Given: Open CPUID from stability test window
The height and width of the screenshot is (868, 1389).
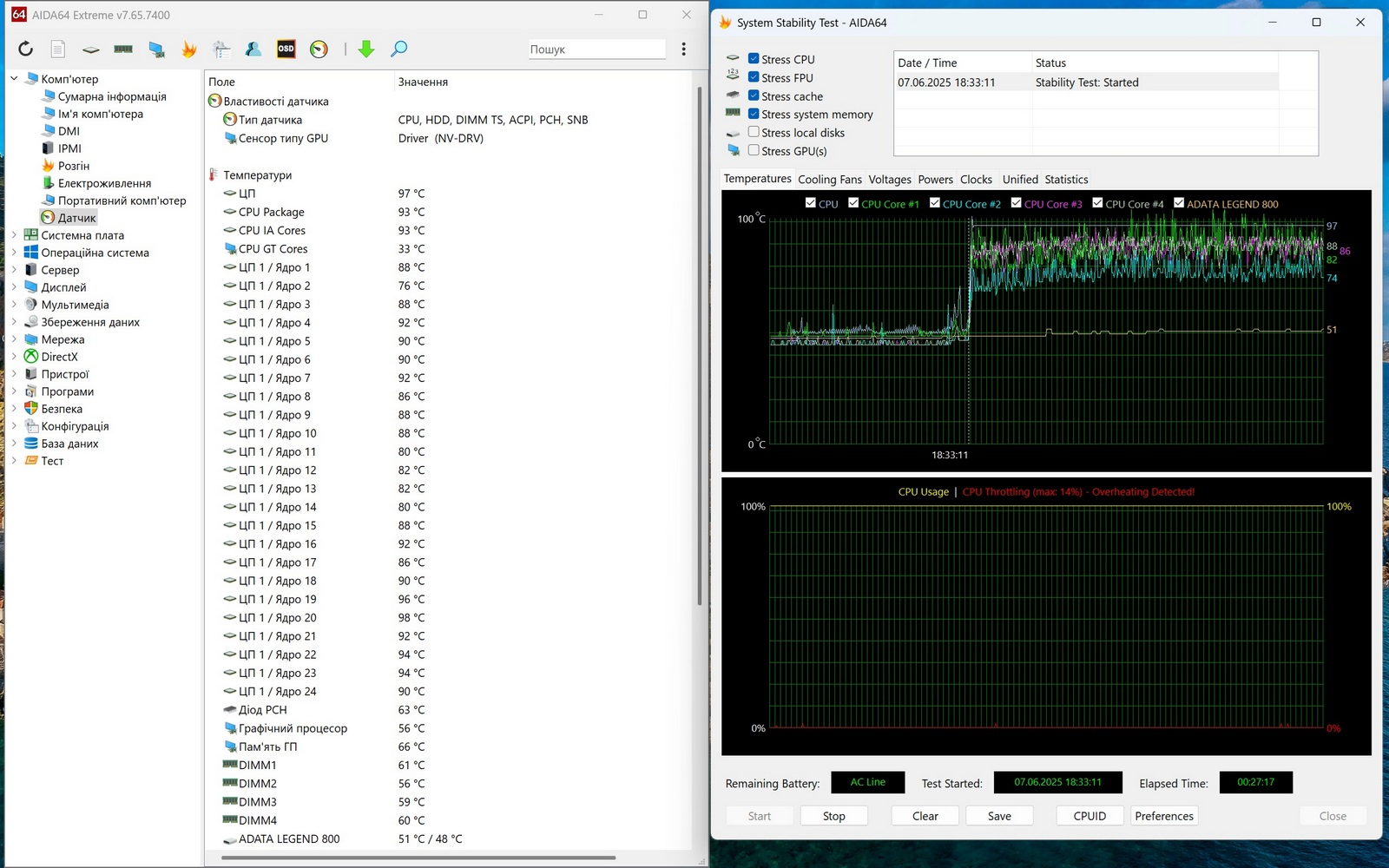Looking at the screenshot, I should coord(1089,816).
